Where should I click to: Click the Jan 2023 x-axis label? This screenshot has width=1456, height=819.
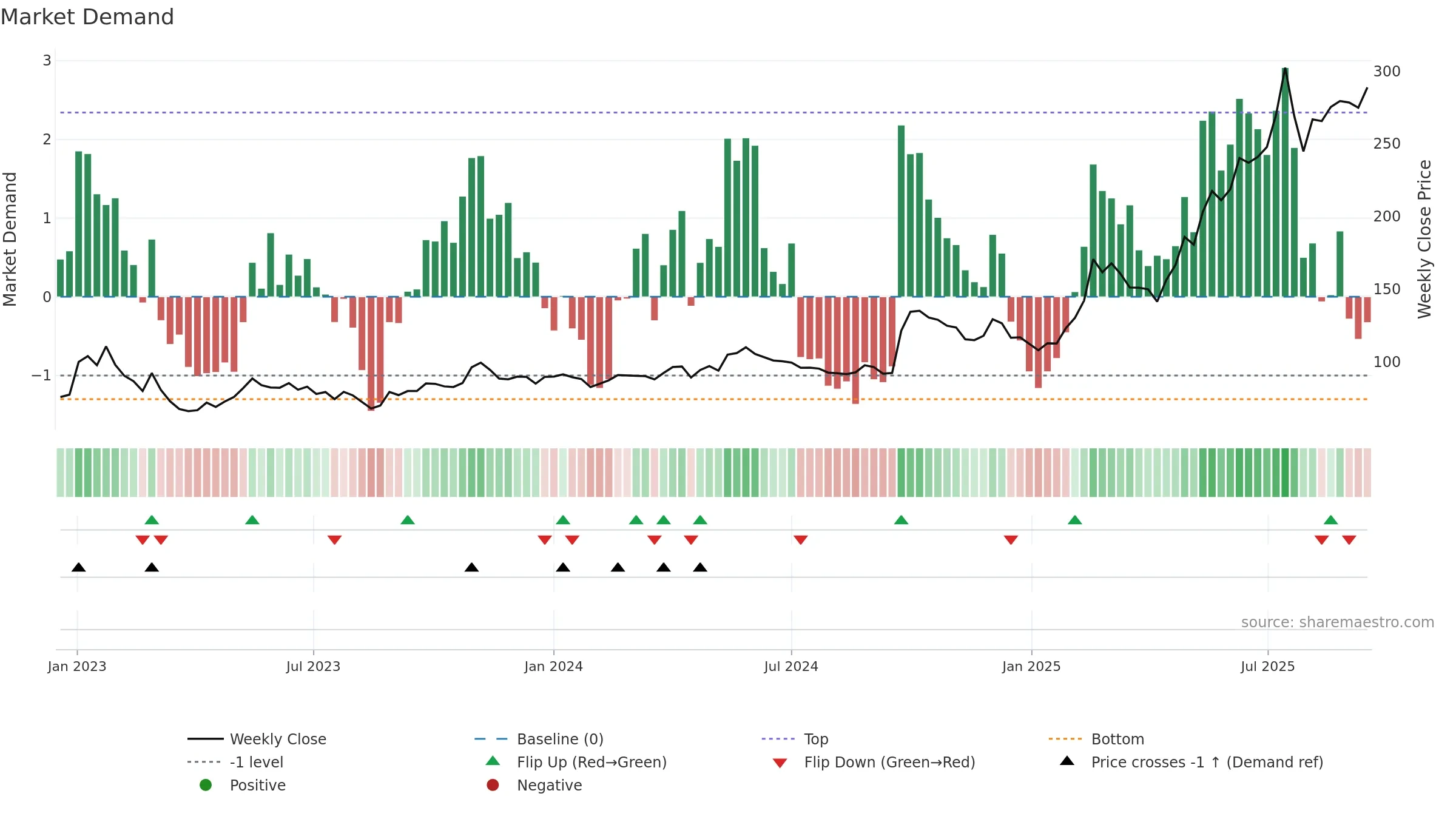point(77,666)
